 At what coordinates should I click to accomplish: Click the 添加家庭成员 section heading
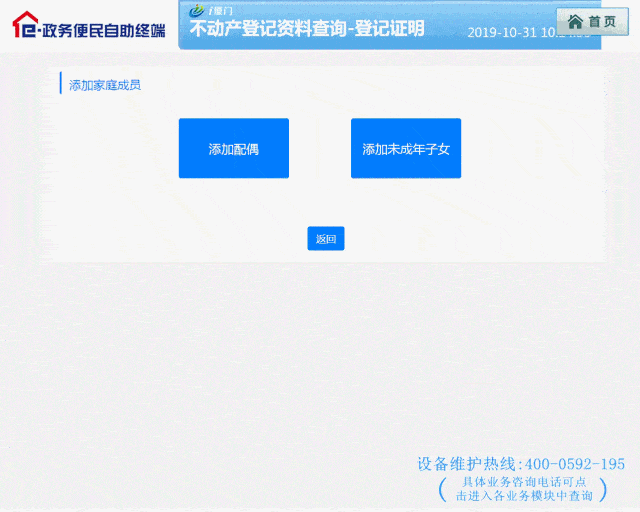(104, 85)
